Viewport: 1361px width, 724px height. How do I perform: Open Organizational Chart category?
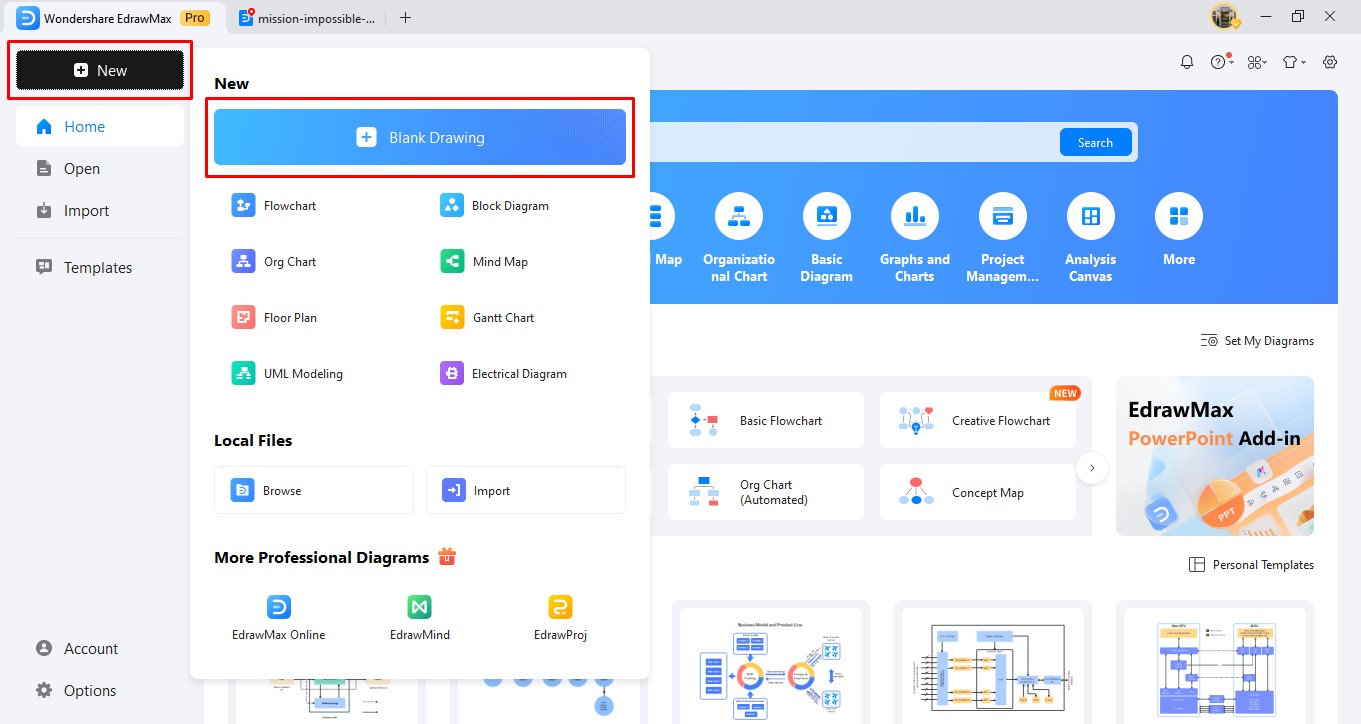739,238
